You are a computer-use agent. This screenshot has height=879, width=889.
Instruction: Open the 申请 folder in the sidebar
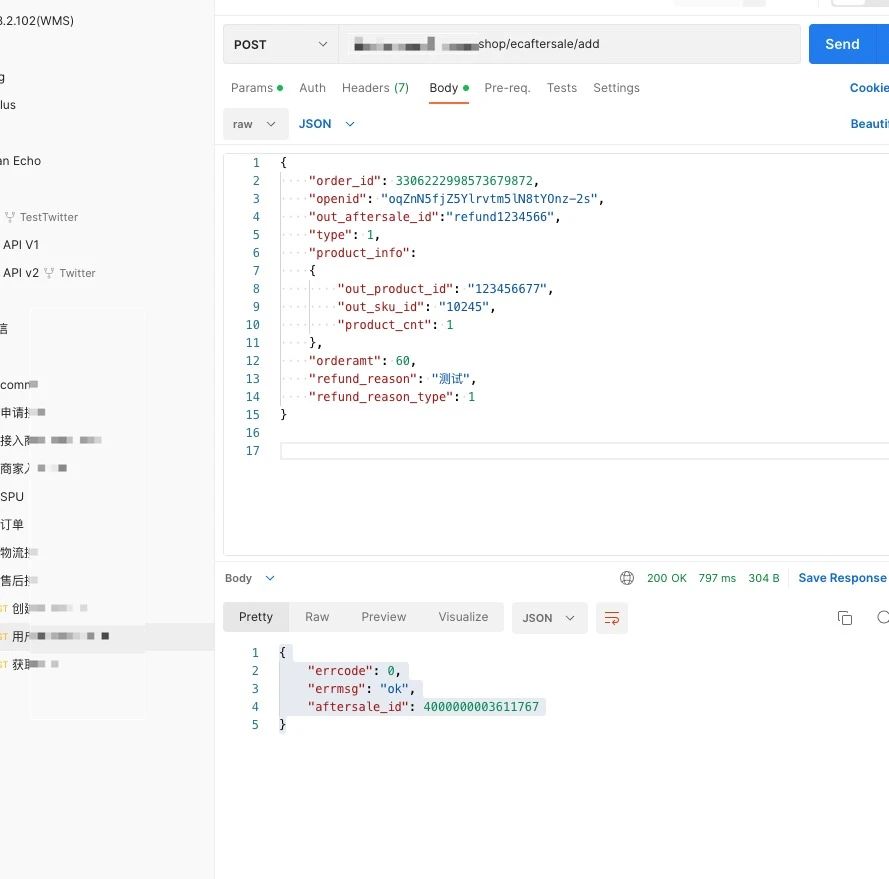(x=23, y=412)
